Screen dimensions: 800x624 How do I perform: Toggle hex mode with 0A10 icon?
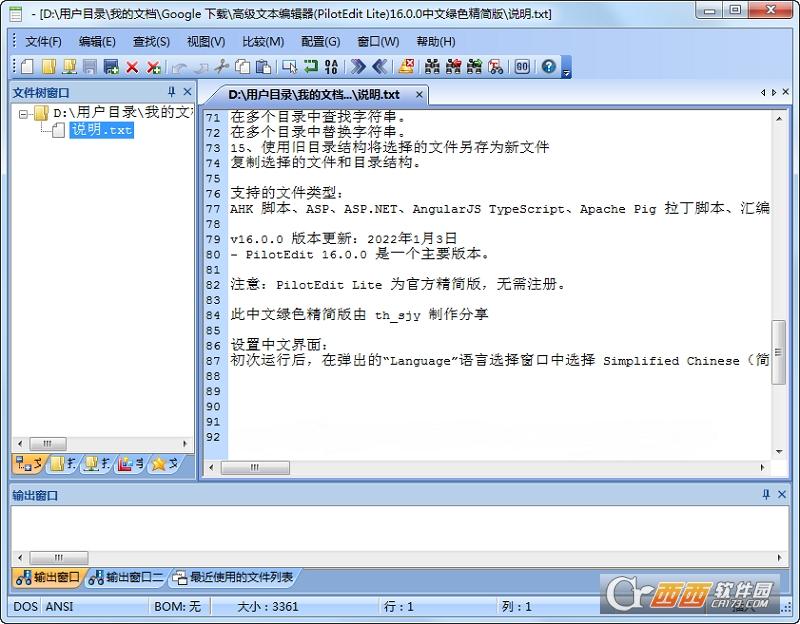331,67
